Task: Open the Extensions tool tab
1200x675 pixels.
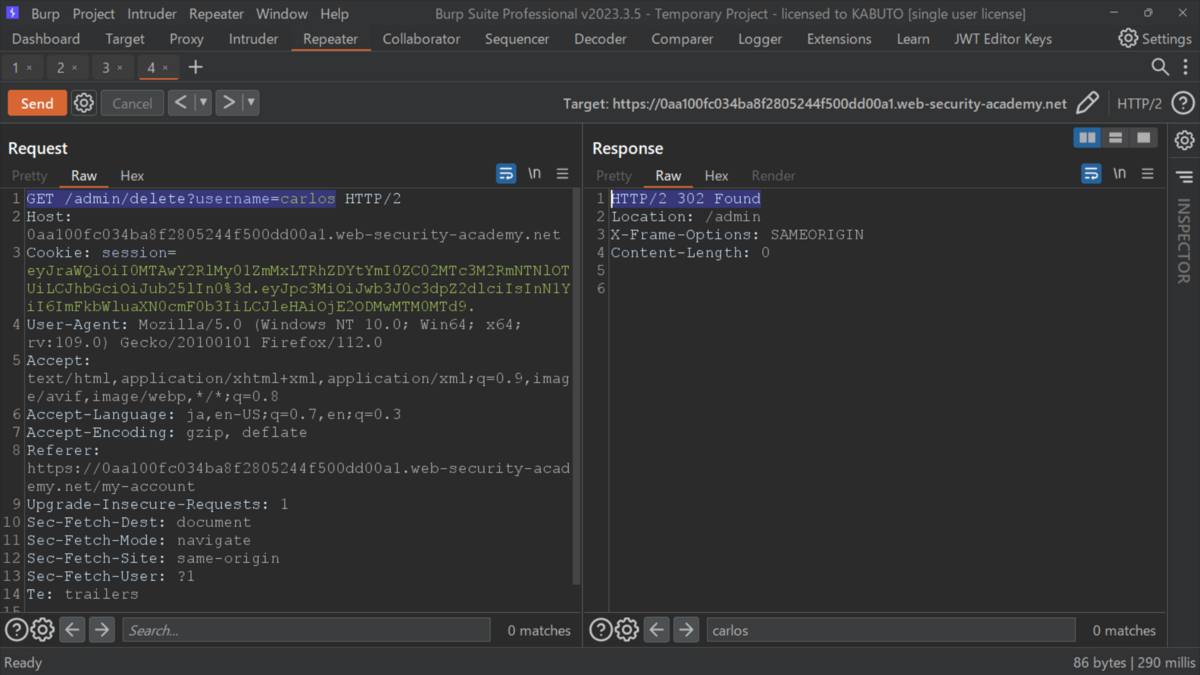Action: 838,39
